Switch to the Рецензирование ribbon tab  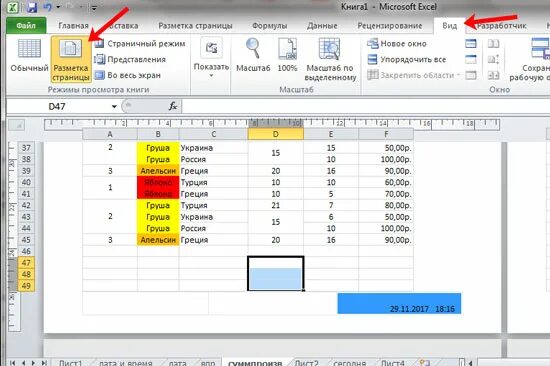(390, 26)
